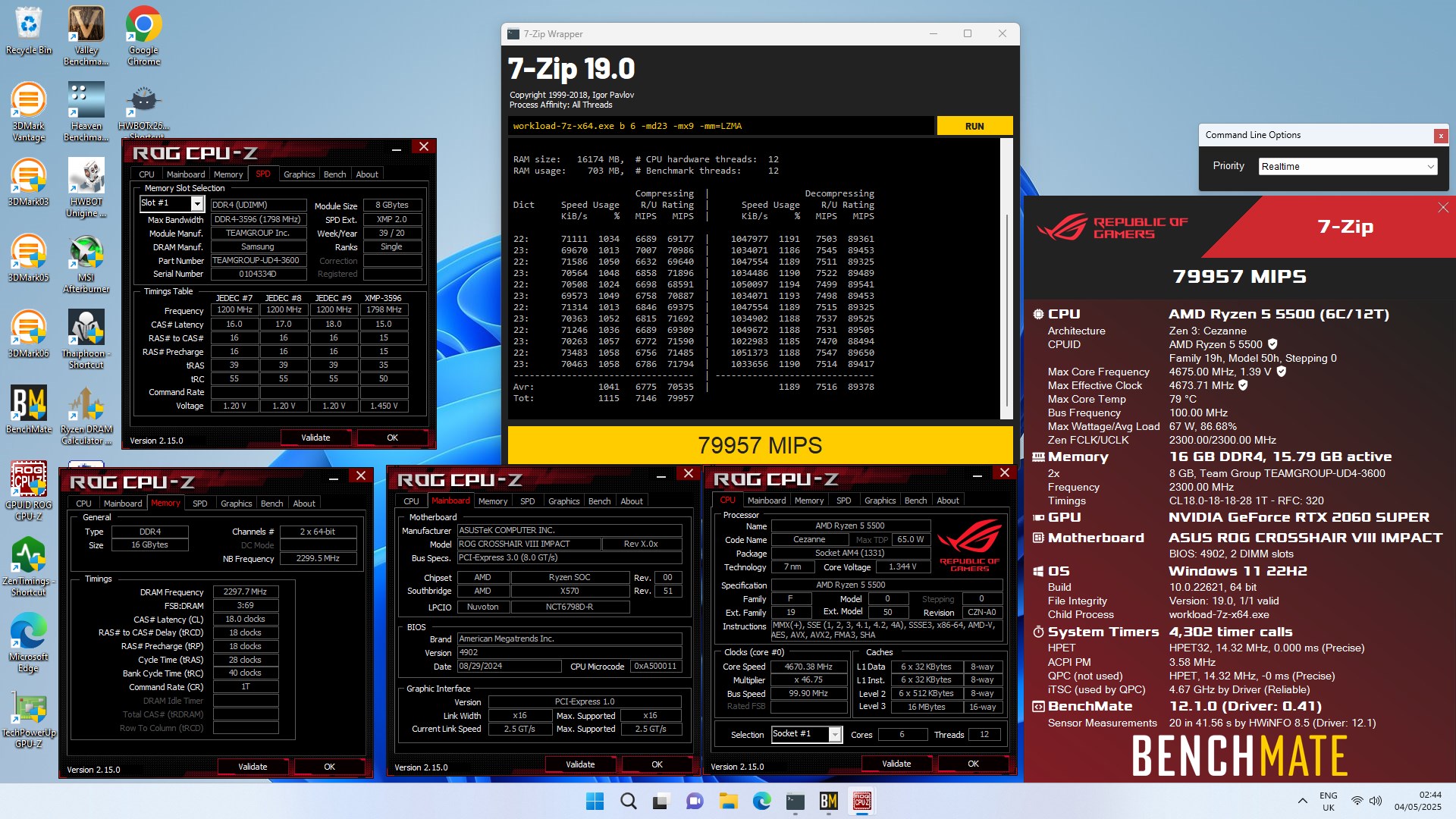Open SPD tab in Memory CPU-Z window
The height and width of the screenshot is (819, 1456).
(199, 504)
